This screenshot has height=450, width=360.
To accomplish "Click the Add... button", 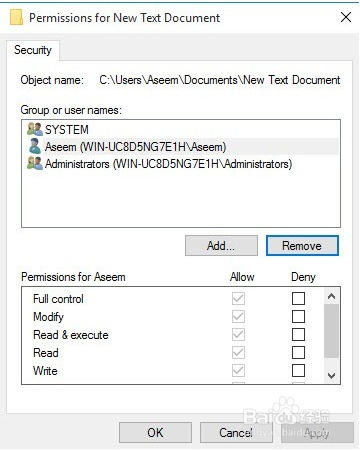I will 221,246.
